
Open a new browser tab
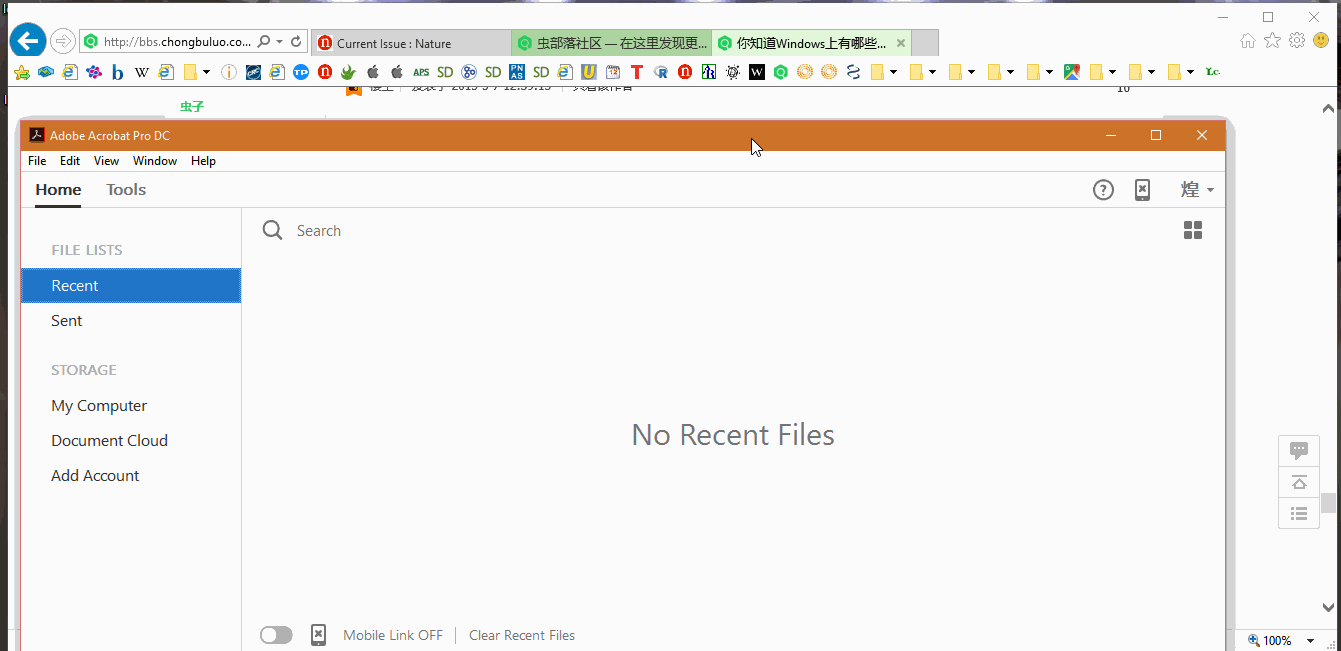[925, 43]
